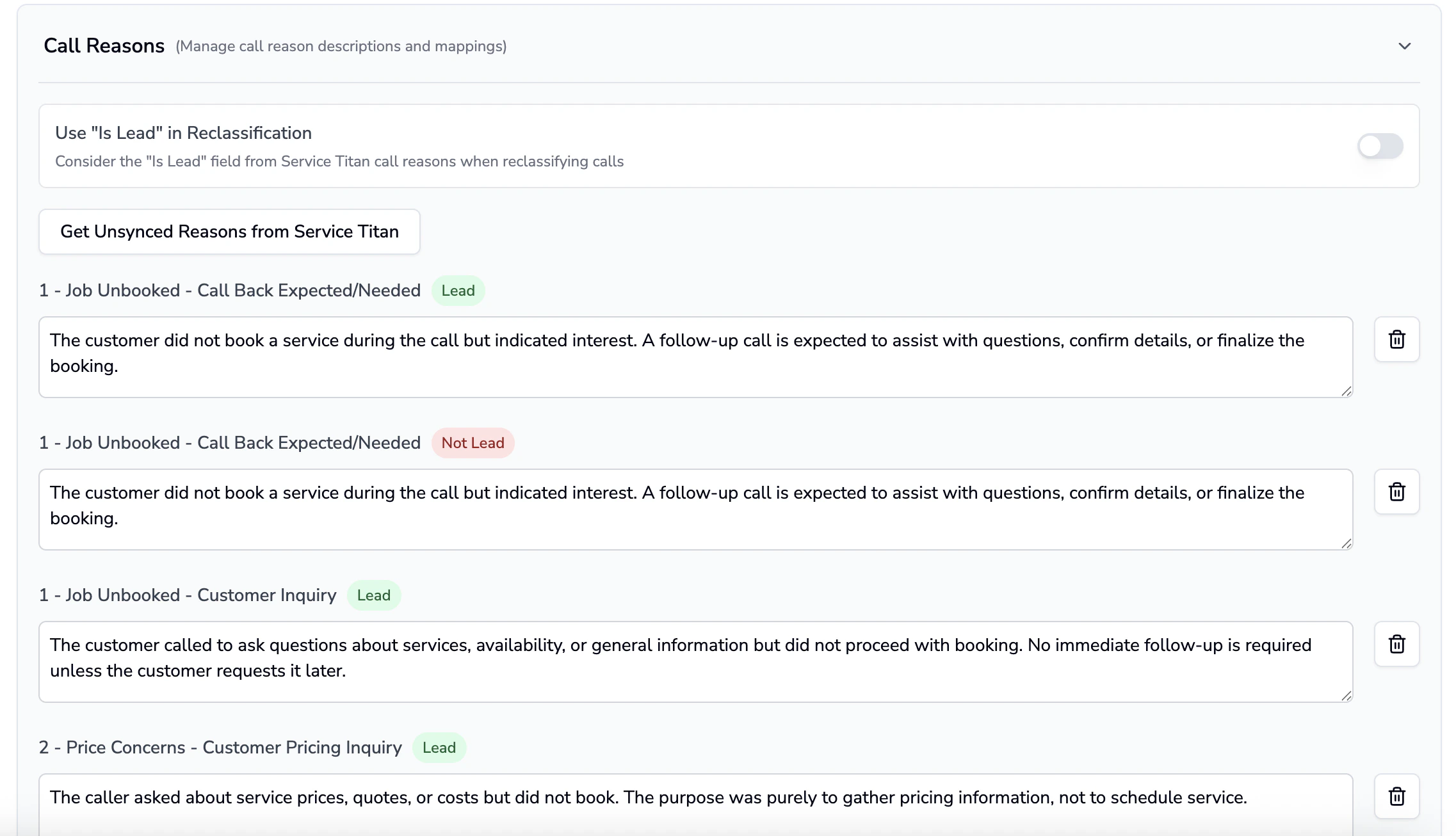Click Get Unsynced Reasons from Service Titan
The image size is (1456, 836).
pyautogui.click(x=229, y=232)
